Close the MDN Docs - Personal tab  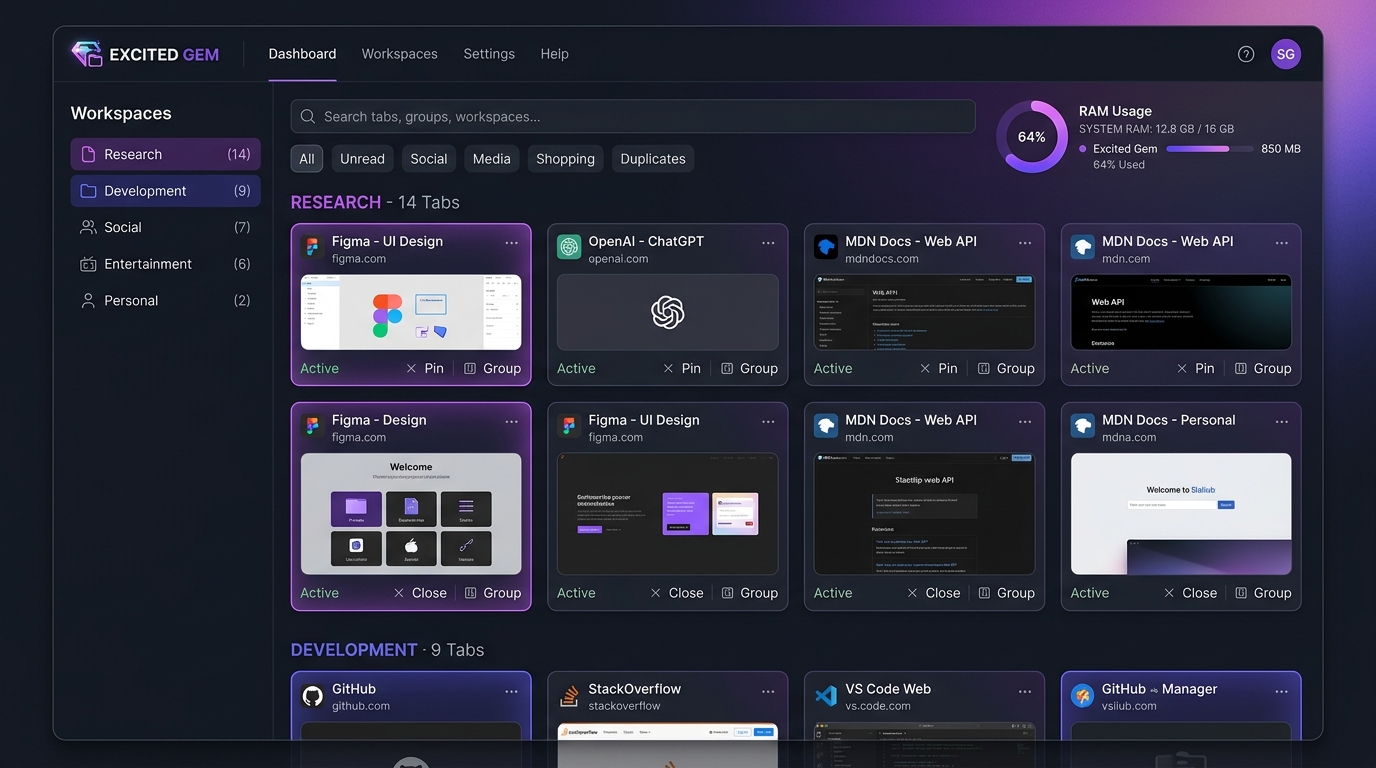pyautogui.click(x=1190, y=593)
